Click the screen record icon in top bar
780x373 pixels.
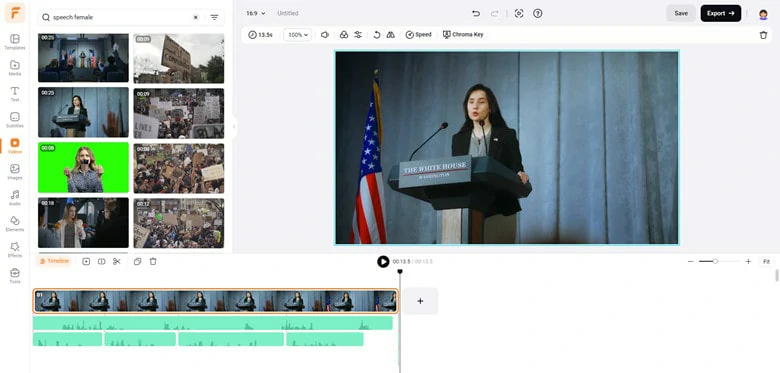pos(519,13)
